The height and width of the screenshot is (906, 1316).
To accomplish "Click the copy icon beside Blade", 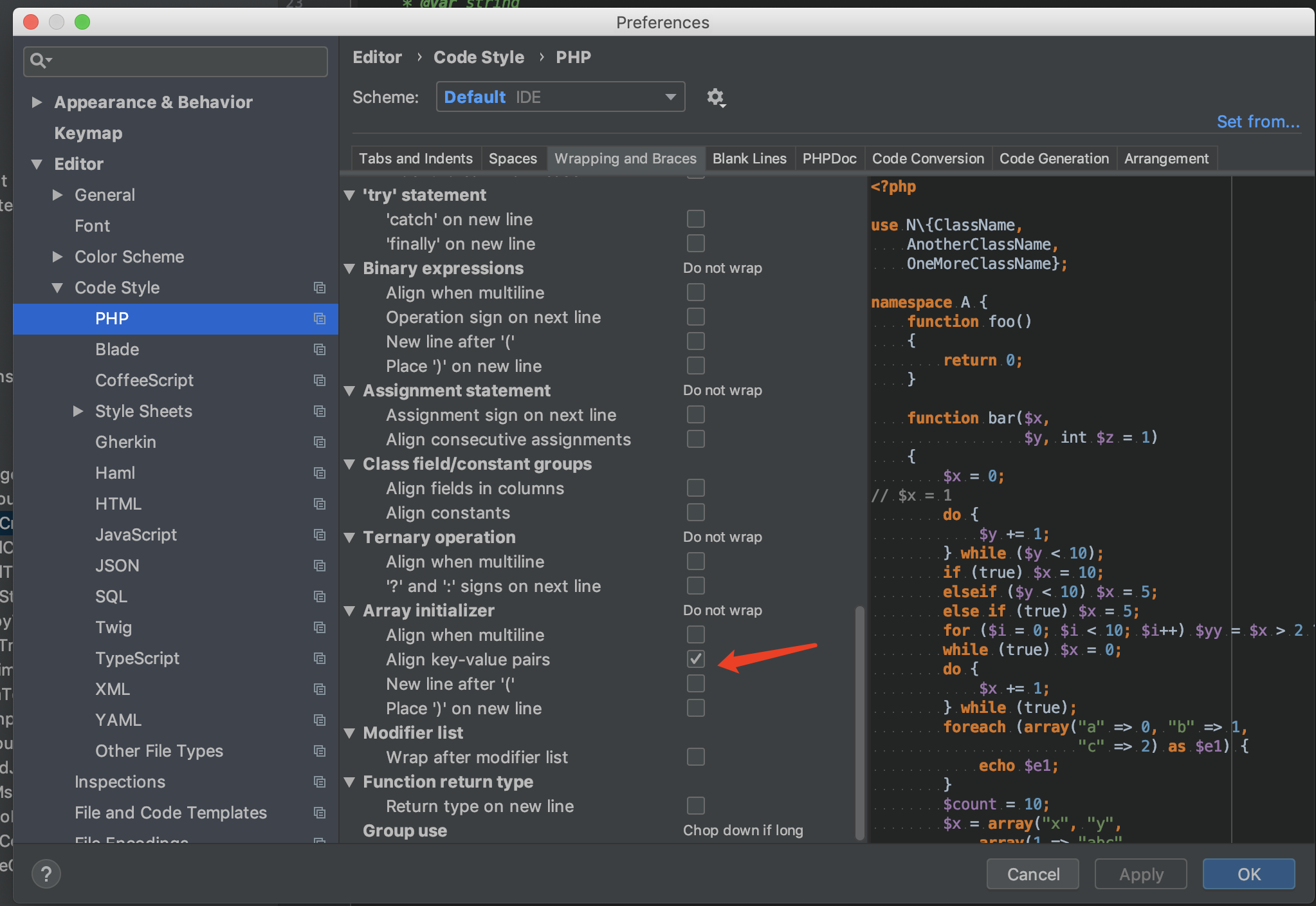I will coord(320,349).
